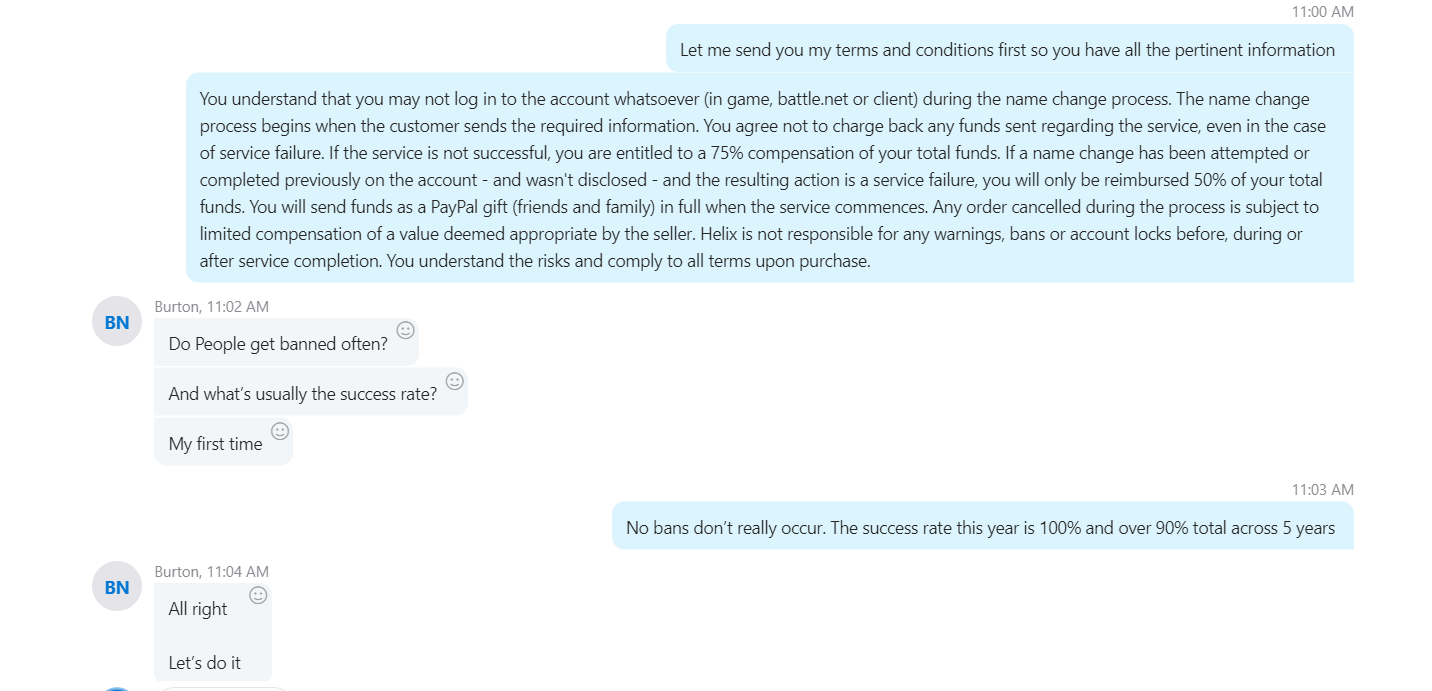Open Burton's BN avatar beside the 11:02 AM messages
The image size is (1432, 691).
point(117,322)
